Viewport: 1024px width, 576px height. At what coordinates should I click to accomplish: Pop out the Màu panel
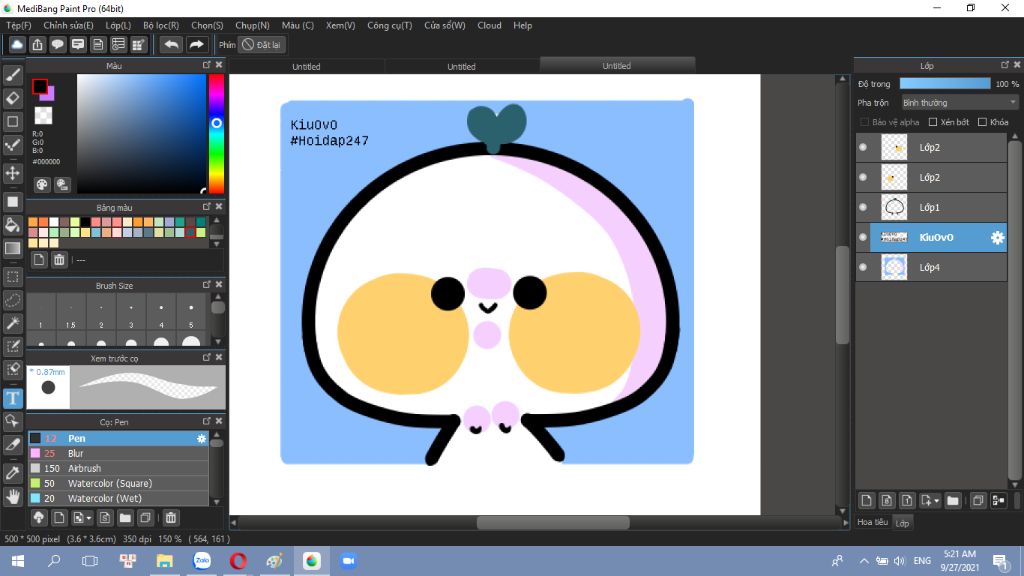(206, 65)
